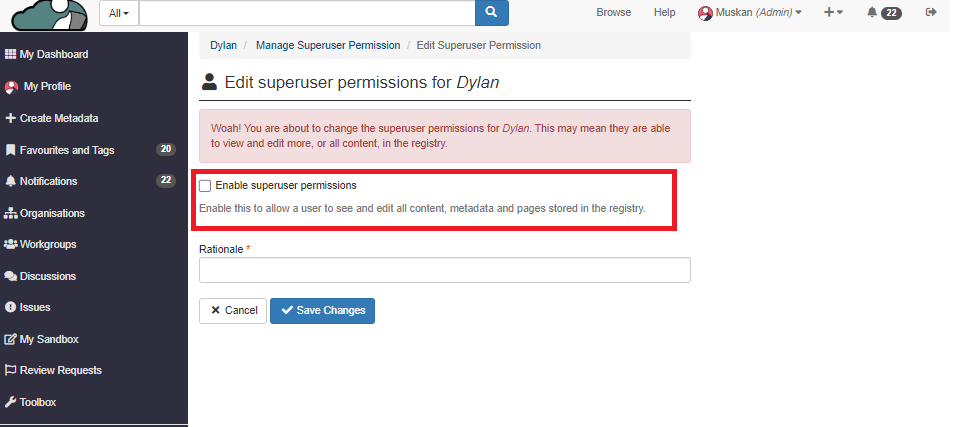Click the Create Metadata plus icon
The width and height of the screenshot is (959, 427).
[x=11, y=118]
